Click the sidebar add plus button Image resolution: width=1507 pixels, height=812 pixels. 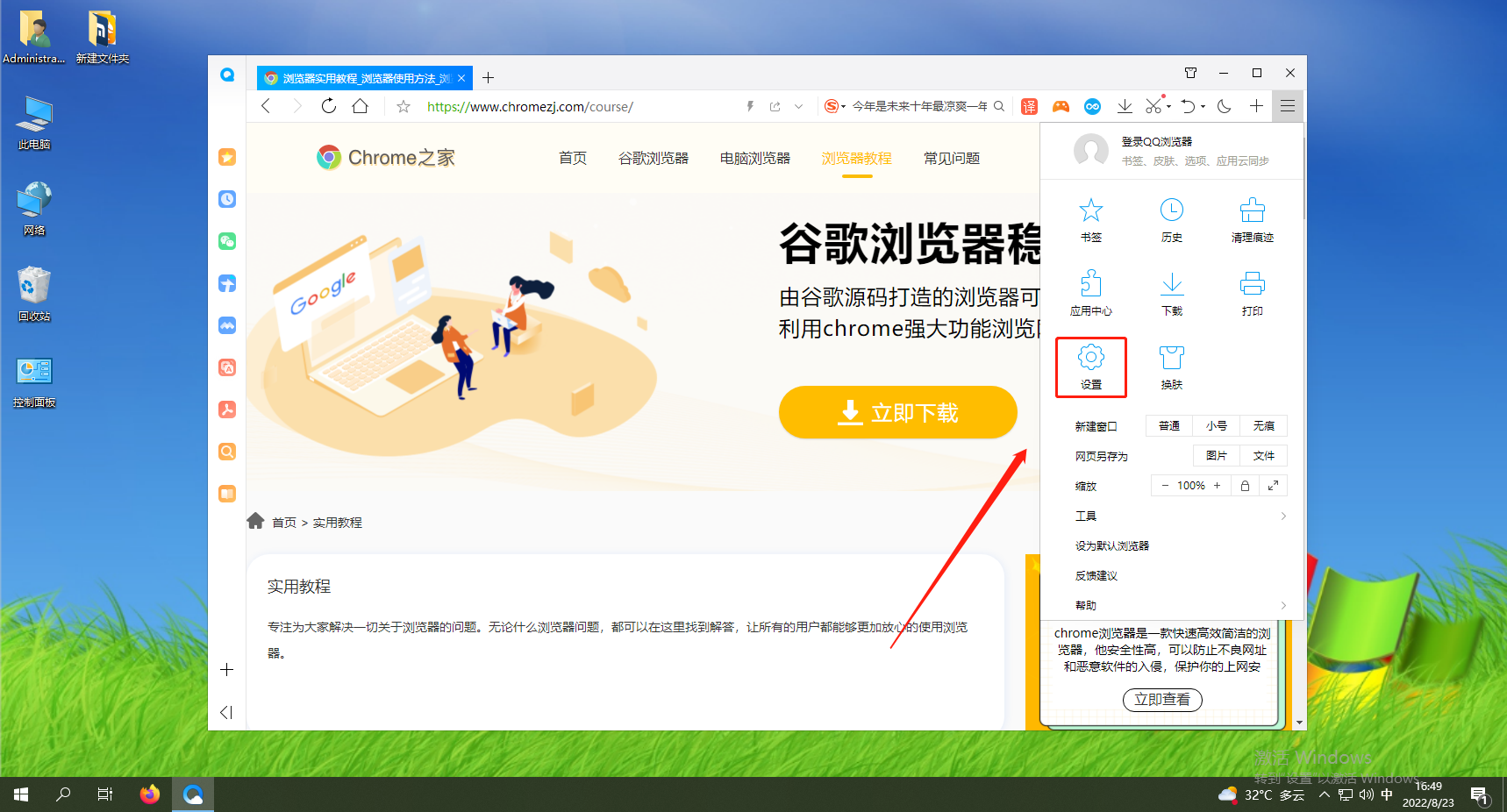point(226,670)
